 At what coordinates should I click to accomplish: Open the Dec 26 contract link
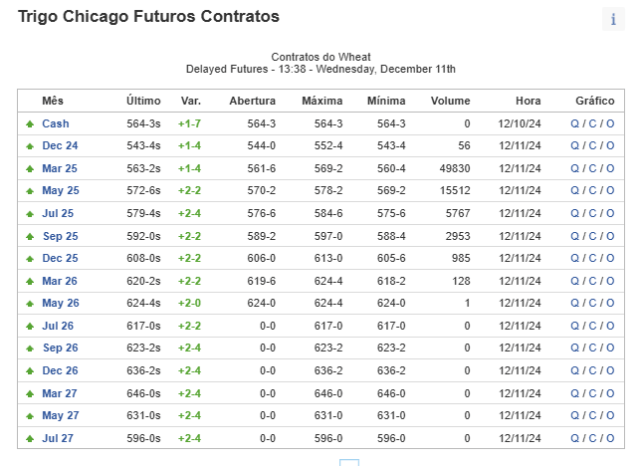tap(60, 371)
